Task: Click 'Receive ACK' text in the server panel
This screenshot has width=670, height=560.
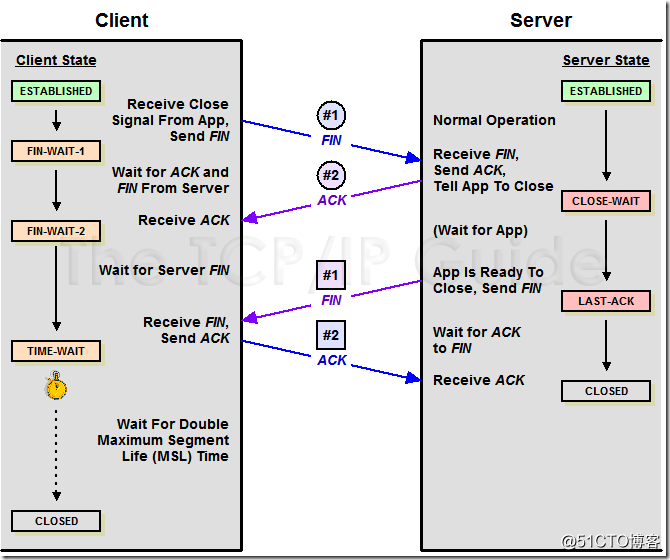Action: tap(479, 380)
